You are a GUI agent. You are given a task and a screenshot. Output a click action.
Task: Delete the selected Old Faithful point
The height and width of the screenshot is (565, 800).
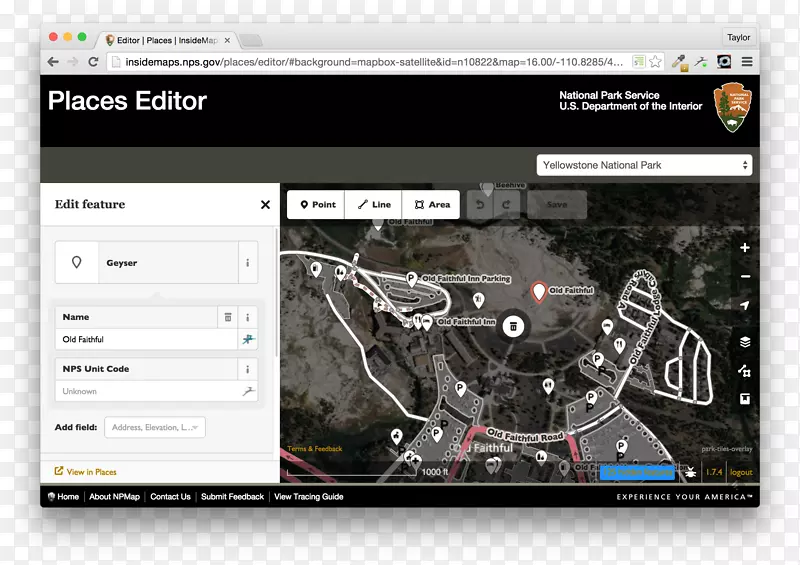(513, 325)
